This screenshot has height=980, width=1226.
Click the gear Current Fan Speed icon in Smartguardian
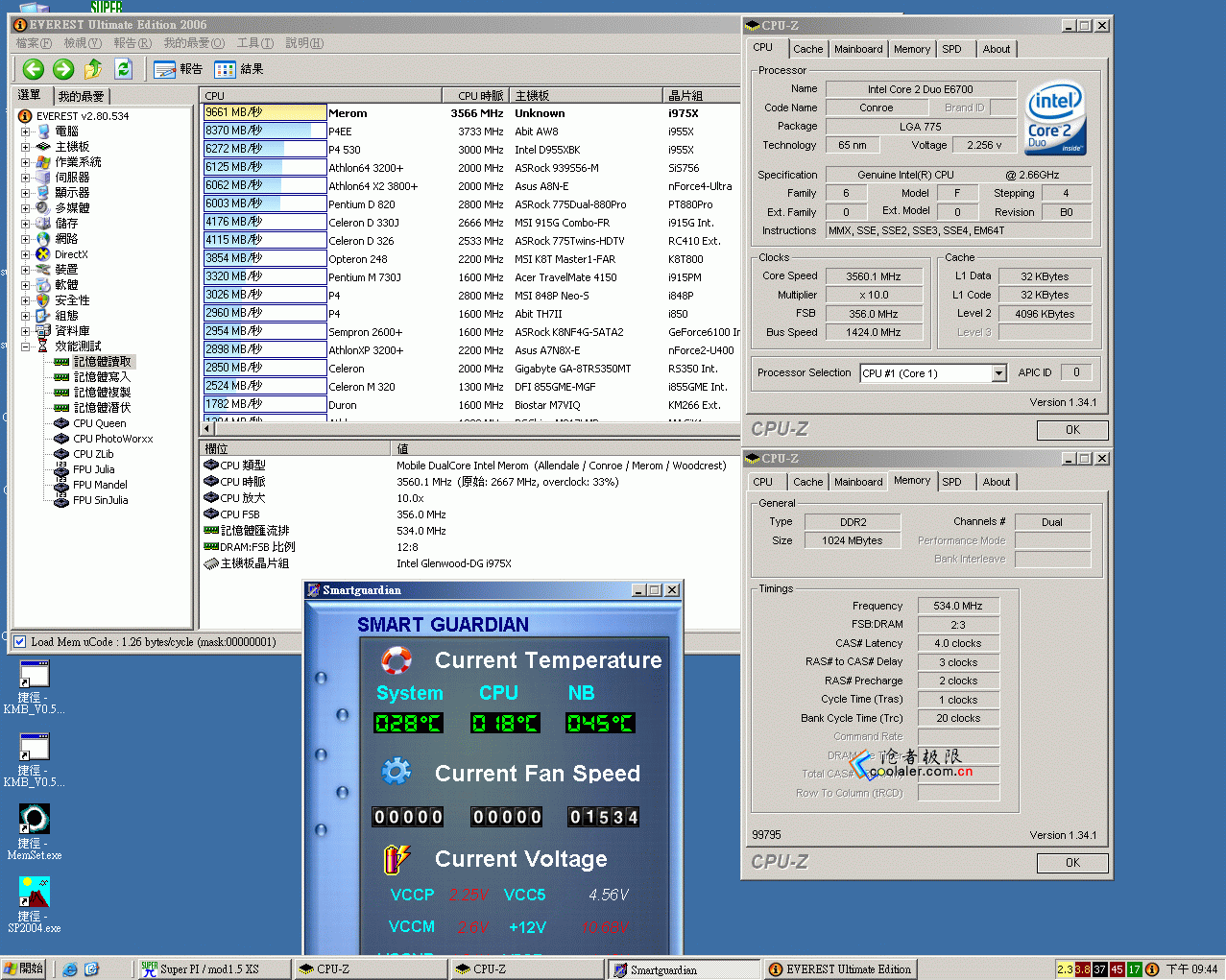[x=397, y=772]
